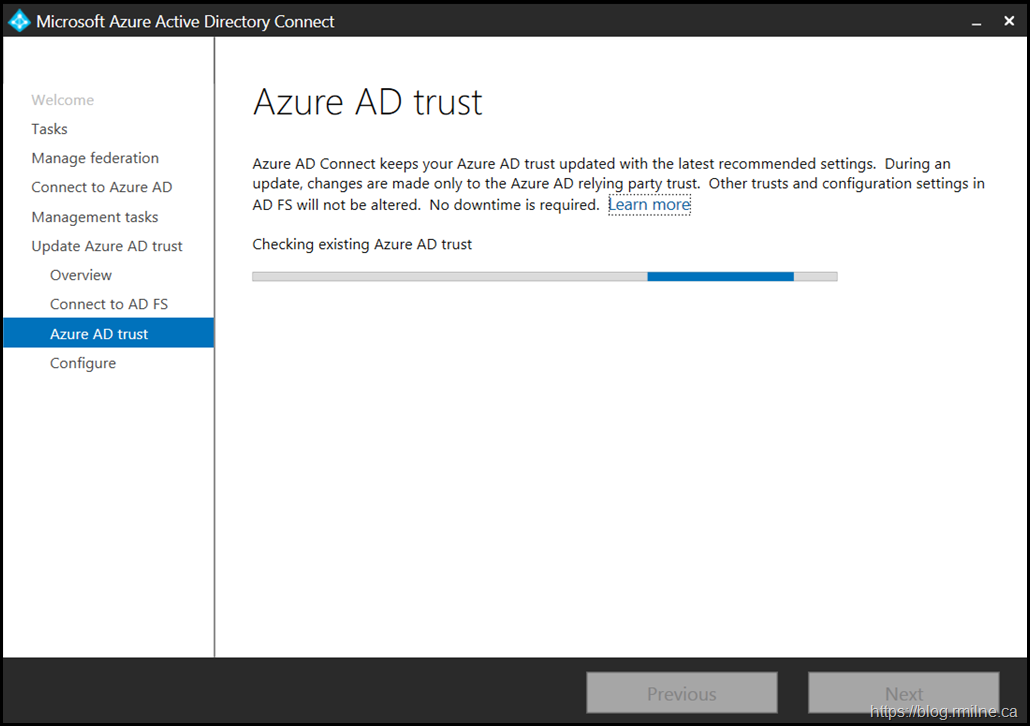Click the blue progress bar indicator
This screenshot has width=1030, height=726.
pyautogui.click(x=720, y=276)
